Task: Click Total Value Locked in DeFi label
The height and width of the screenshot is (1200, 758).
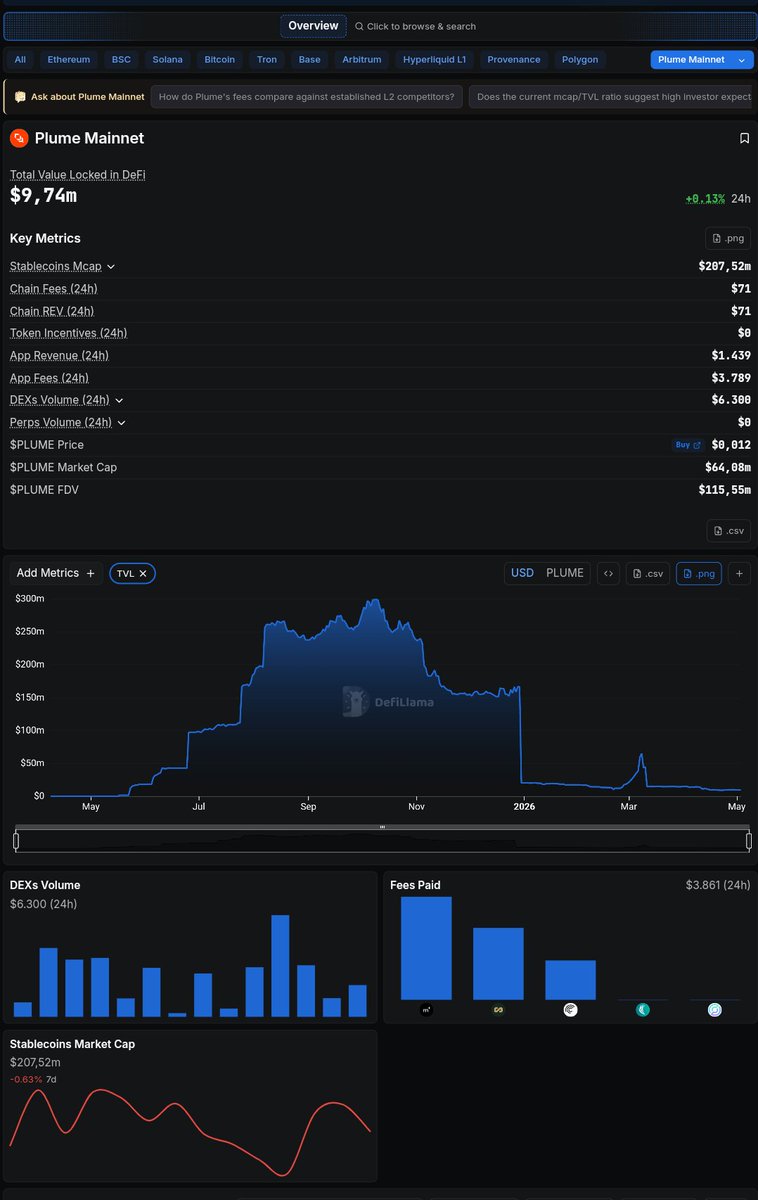Action: 78,175
